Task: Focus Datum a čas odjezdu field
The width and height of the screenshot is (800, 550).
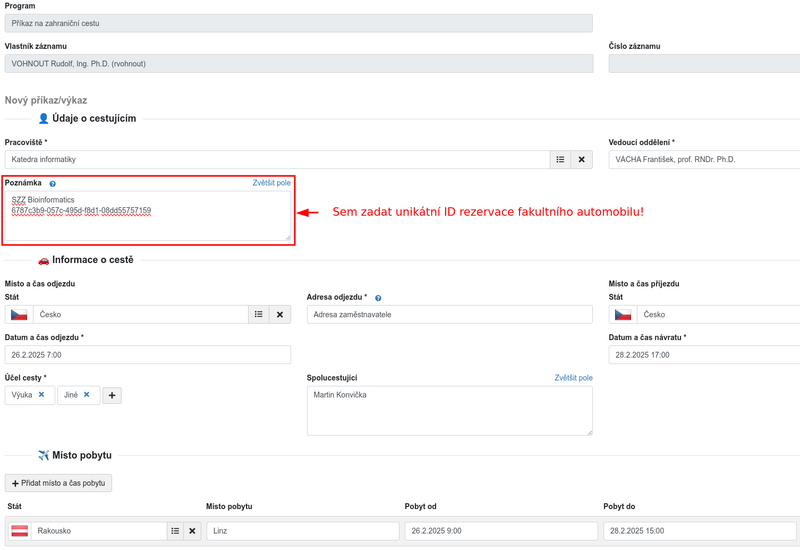Action: click(x=148, y=355)
